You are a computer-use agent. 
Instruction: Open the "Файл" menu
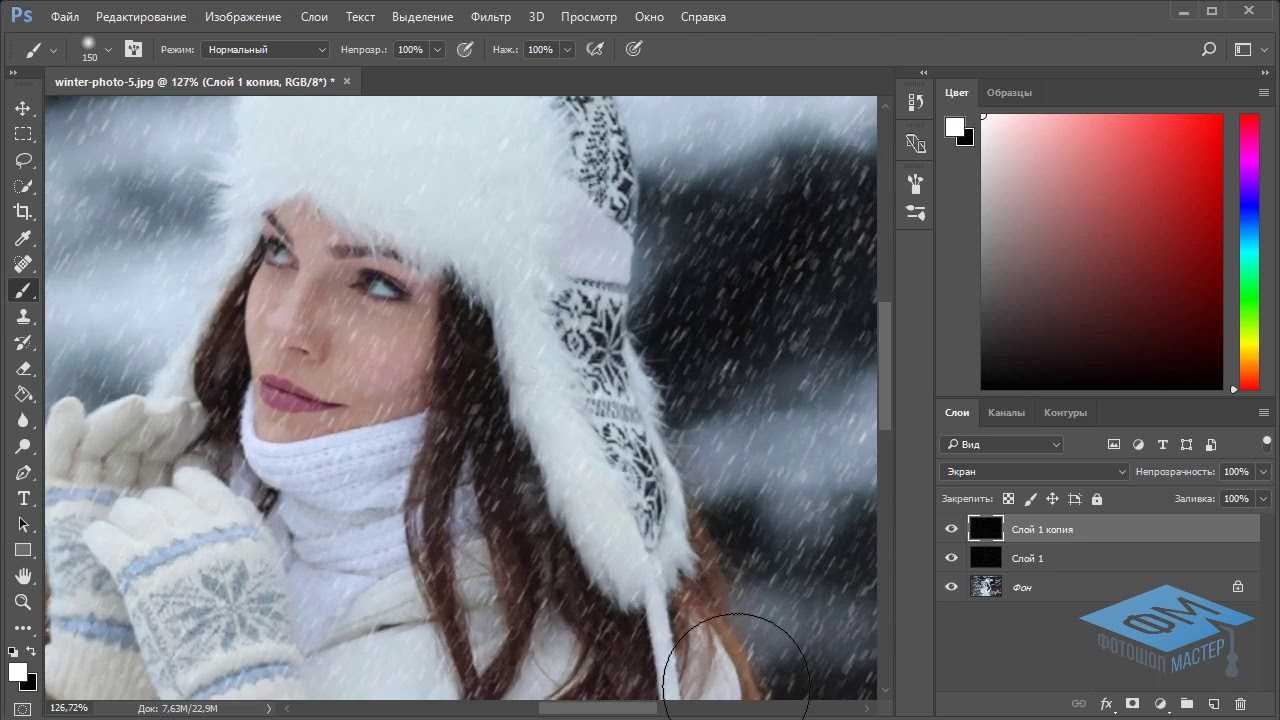coord(65,17)
